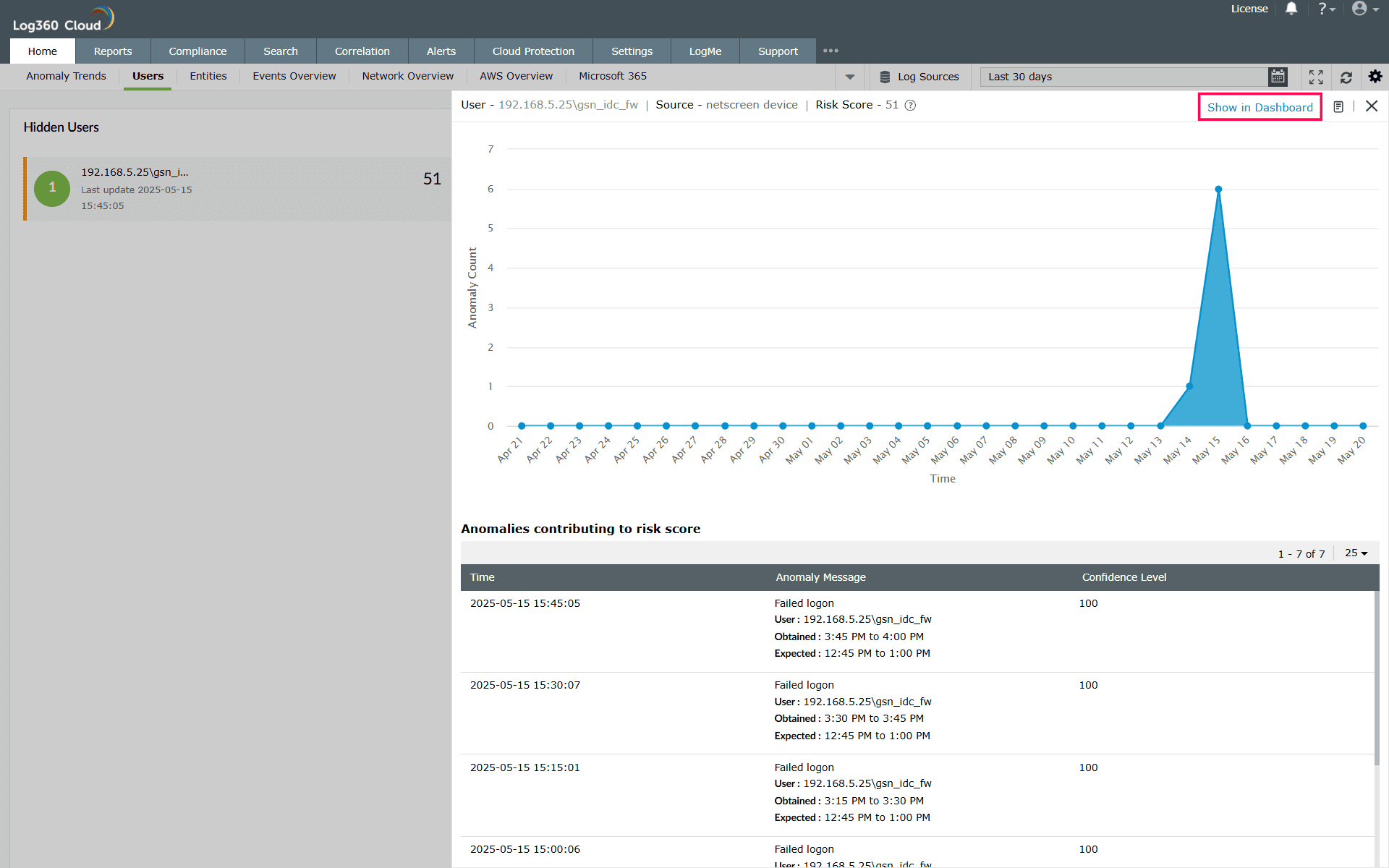Click the risk score help icon
This screenshot has width=1389, height=868.
point(911,106)
